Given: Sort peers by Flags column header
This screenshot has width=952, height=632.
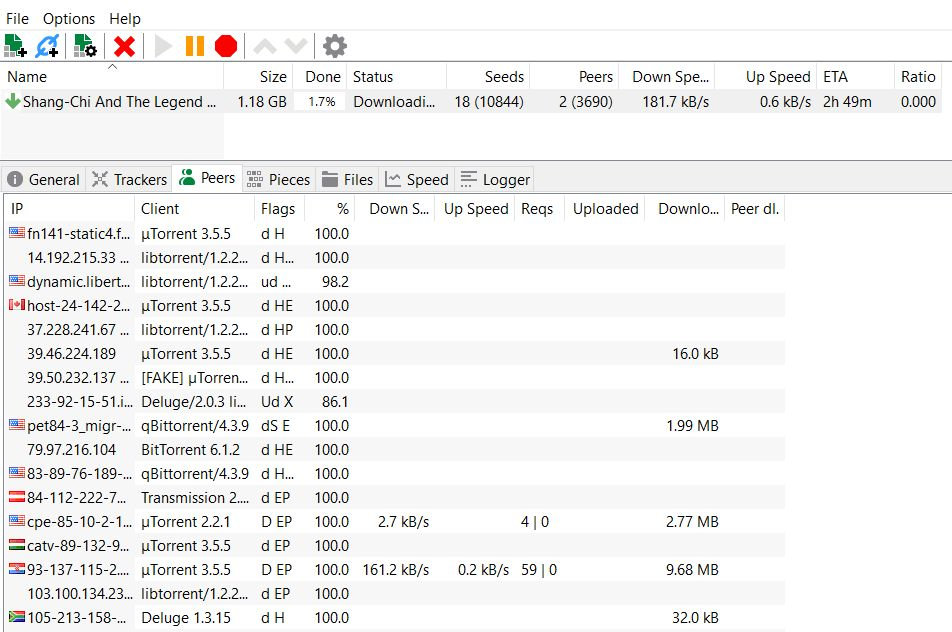Looking at the screenshot, I should click(278, 209).
